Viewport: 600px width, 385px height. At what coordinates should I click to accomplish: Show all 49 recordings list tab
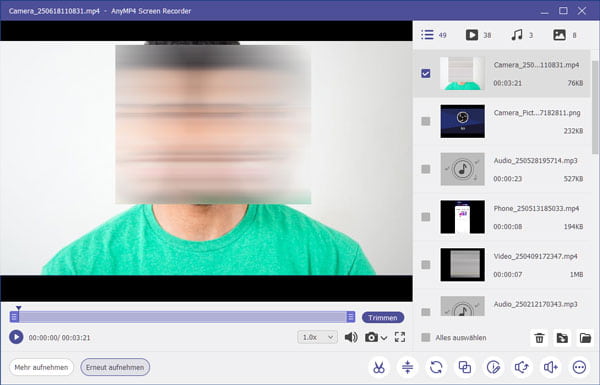[434, 35]
